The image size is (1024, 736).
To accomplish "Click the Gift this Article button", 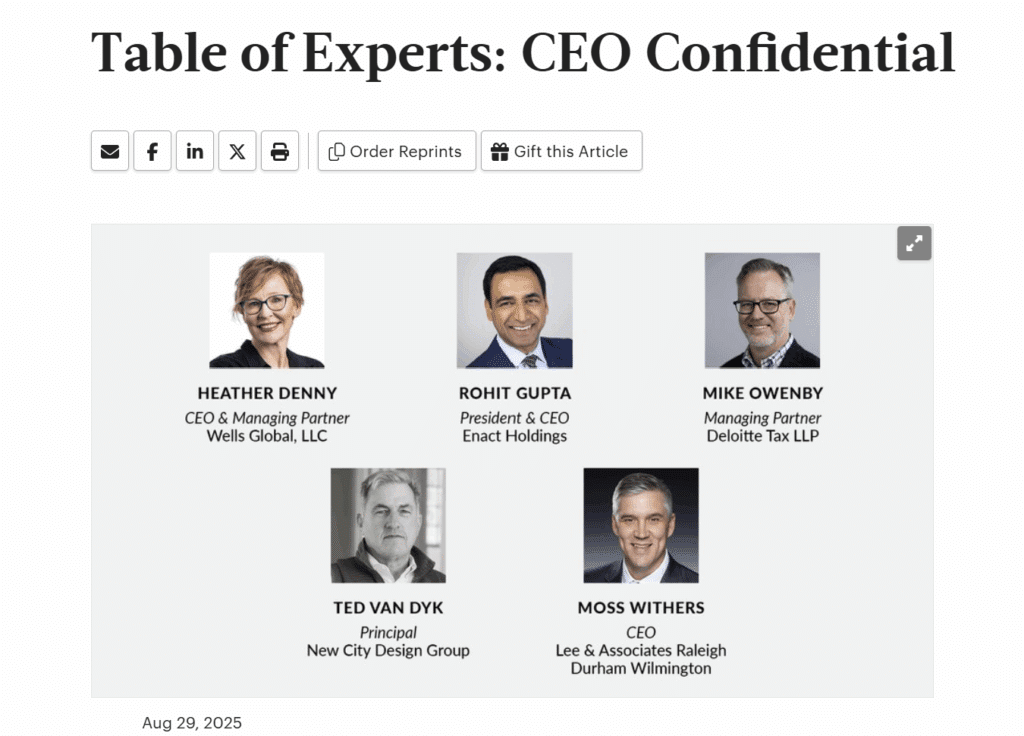I will (x=561, y=151).
